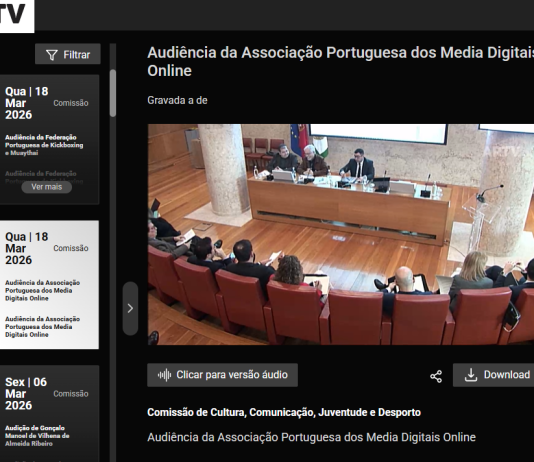The height and width of the screenshot is (462, 534).
Task: Expand the Ver mais button in first card
Action: (47, 187)
